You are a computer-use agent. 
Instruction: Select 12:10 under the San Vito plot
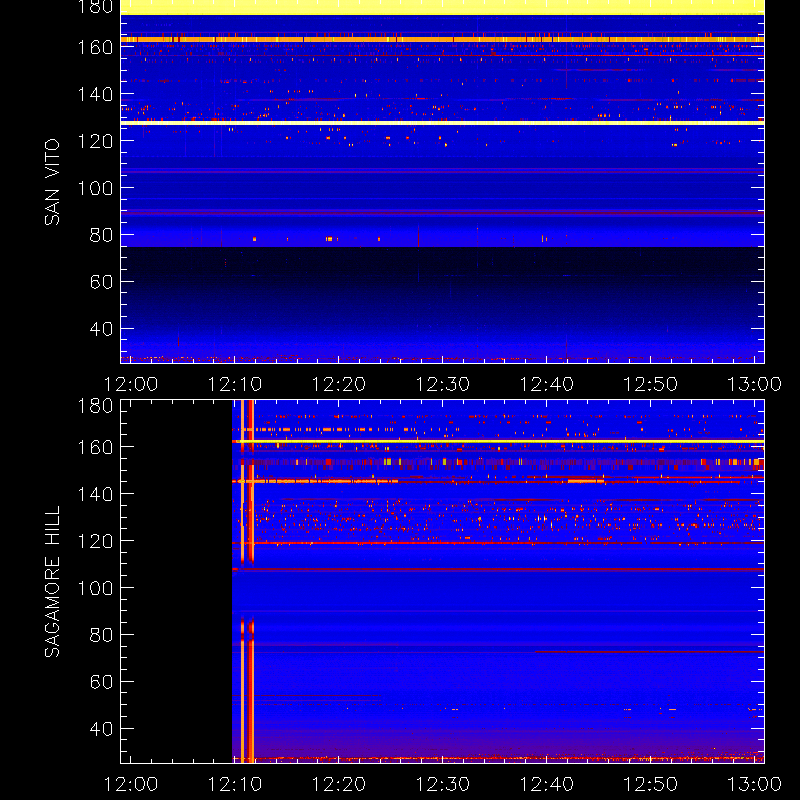pos(235,384)
